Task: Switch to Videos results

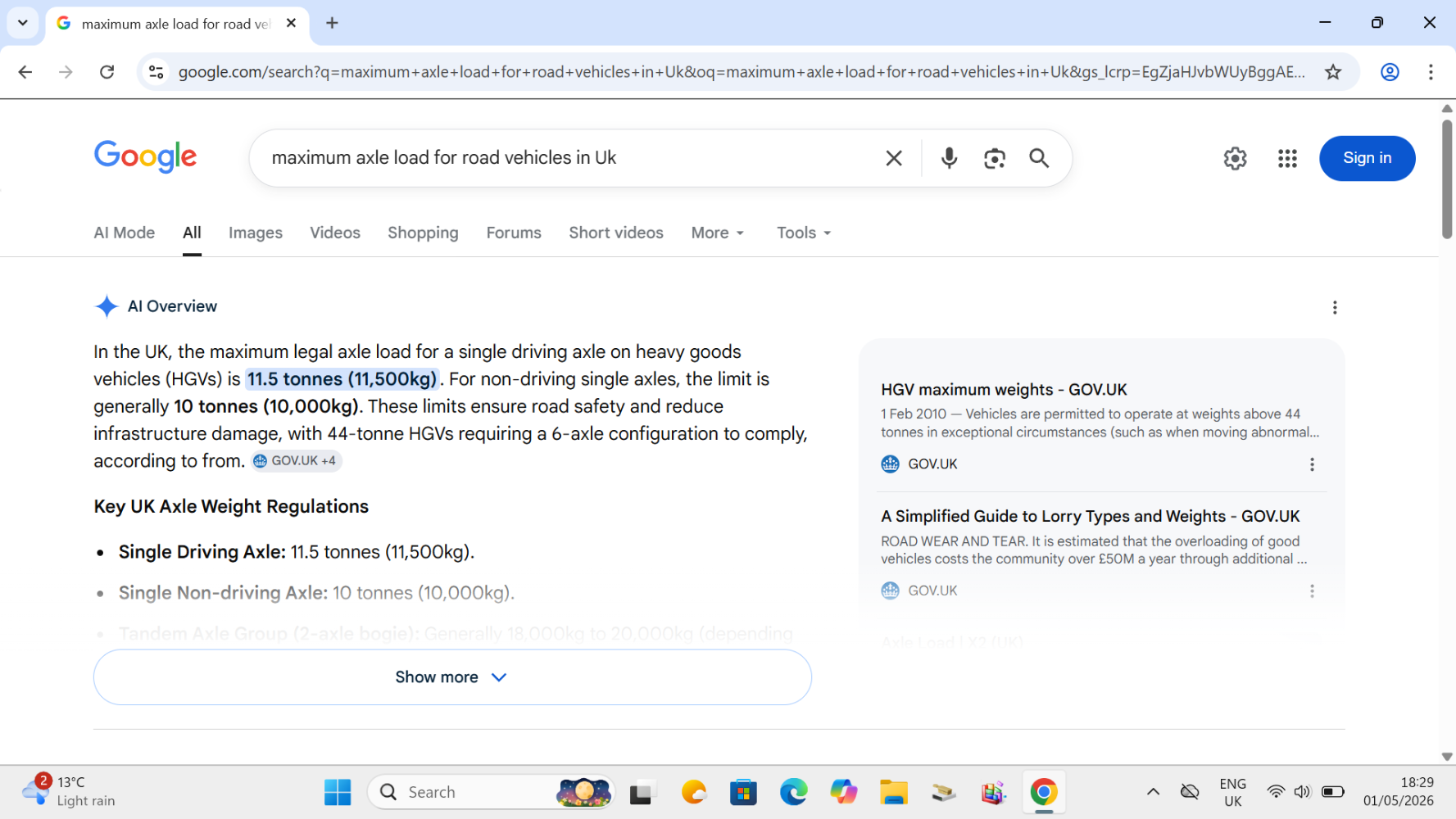Action: (335, 233)
